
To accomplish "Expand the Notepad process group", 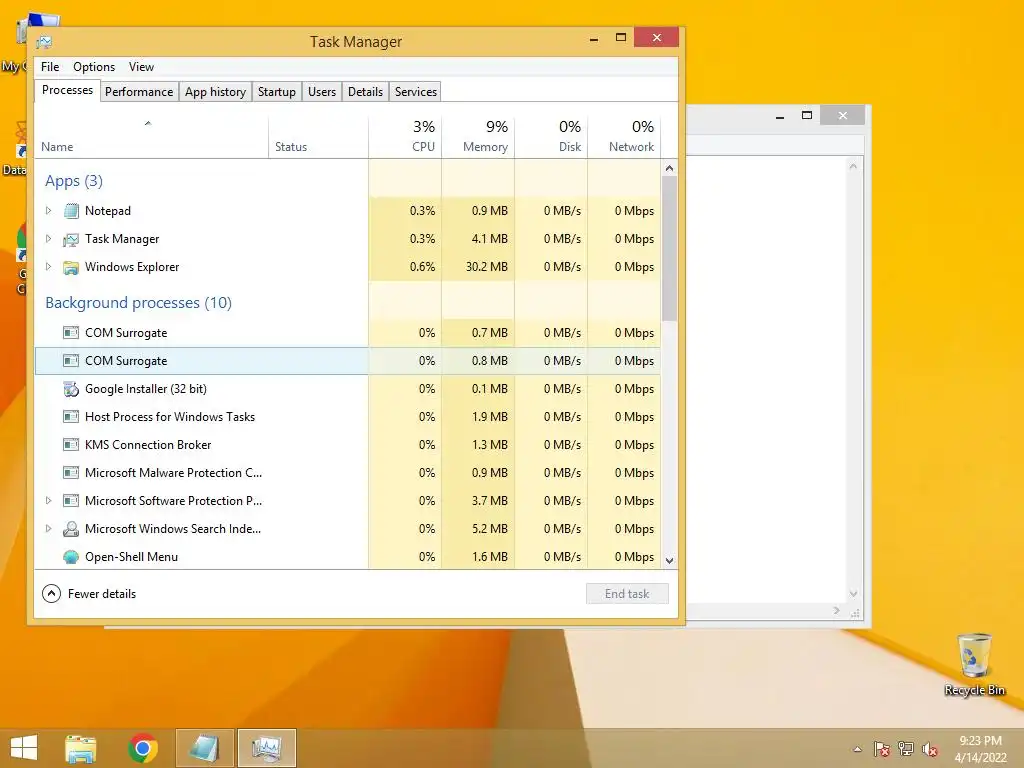I will pyautogui.click(x=48, y=210).
